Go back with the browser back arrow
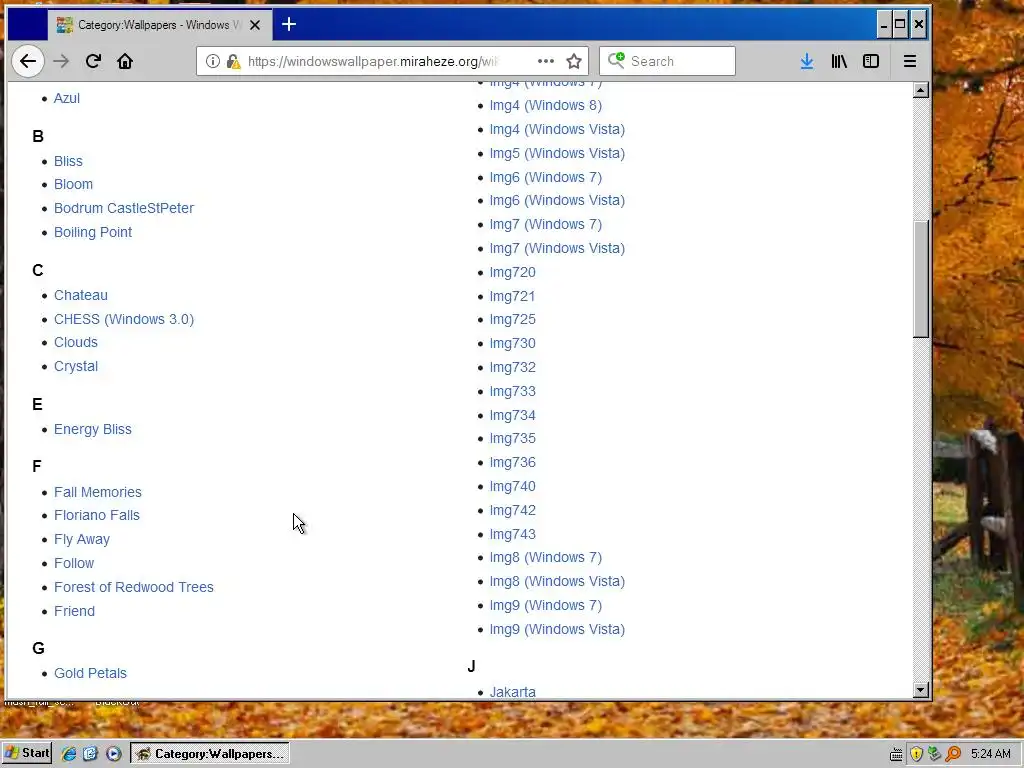 point(27,61)
